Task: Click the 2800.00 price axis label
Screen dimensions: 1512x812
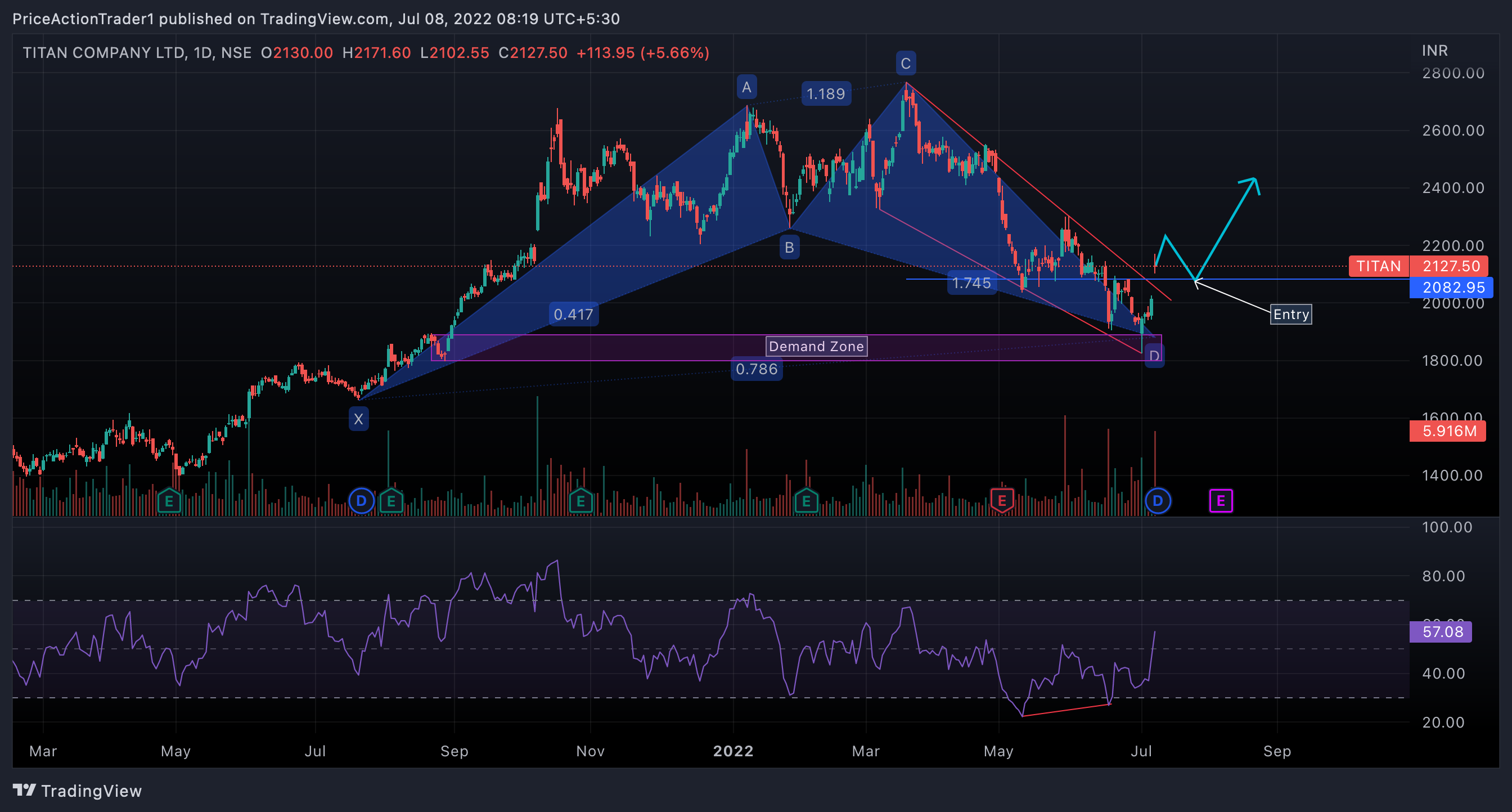Action: (1453, 73)
